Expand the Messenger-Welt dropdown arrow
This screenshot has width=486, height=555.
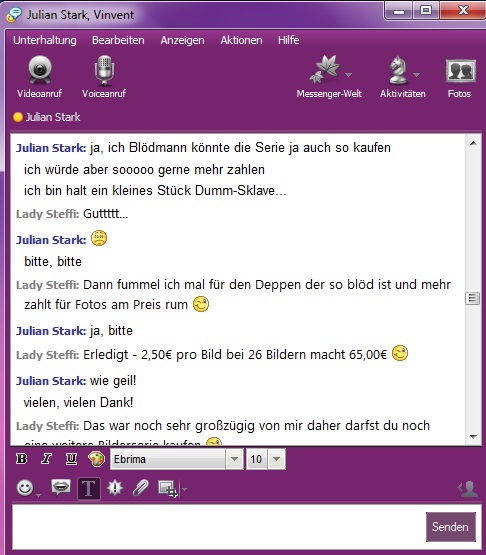(x=348, y=75)
